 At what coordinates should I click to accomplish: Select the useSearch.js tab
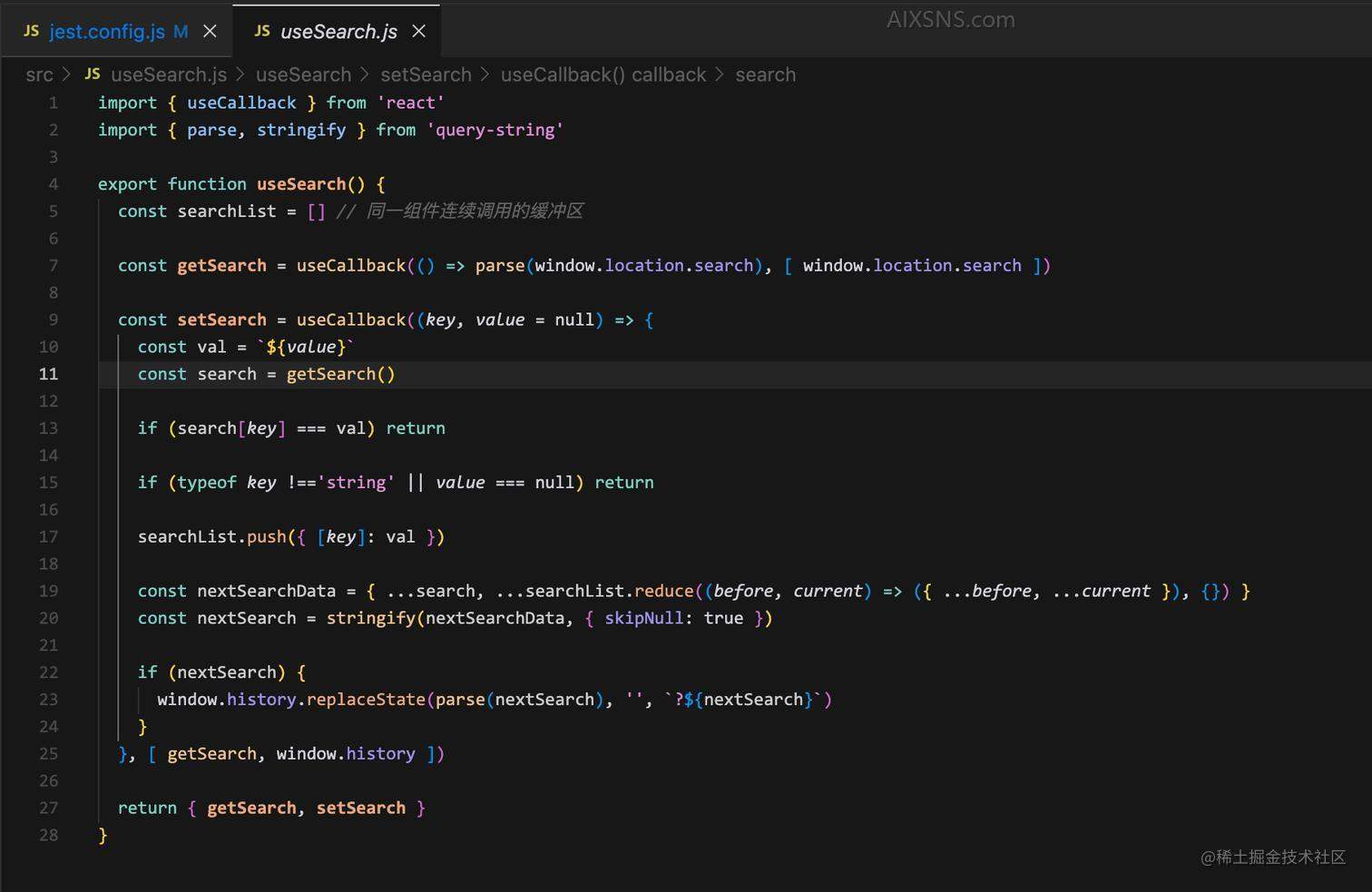click(x=338, y=32)
